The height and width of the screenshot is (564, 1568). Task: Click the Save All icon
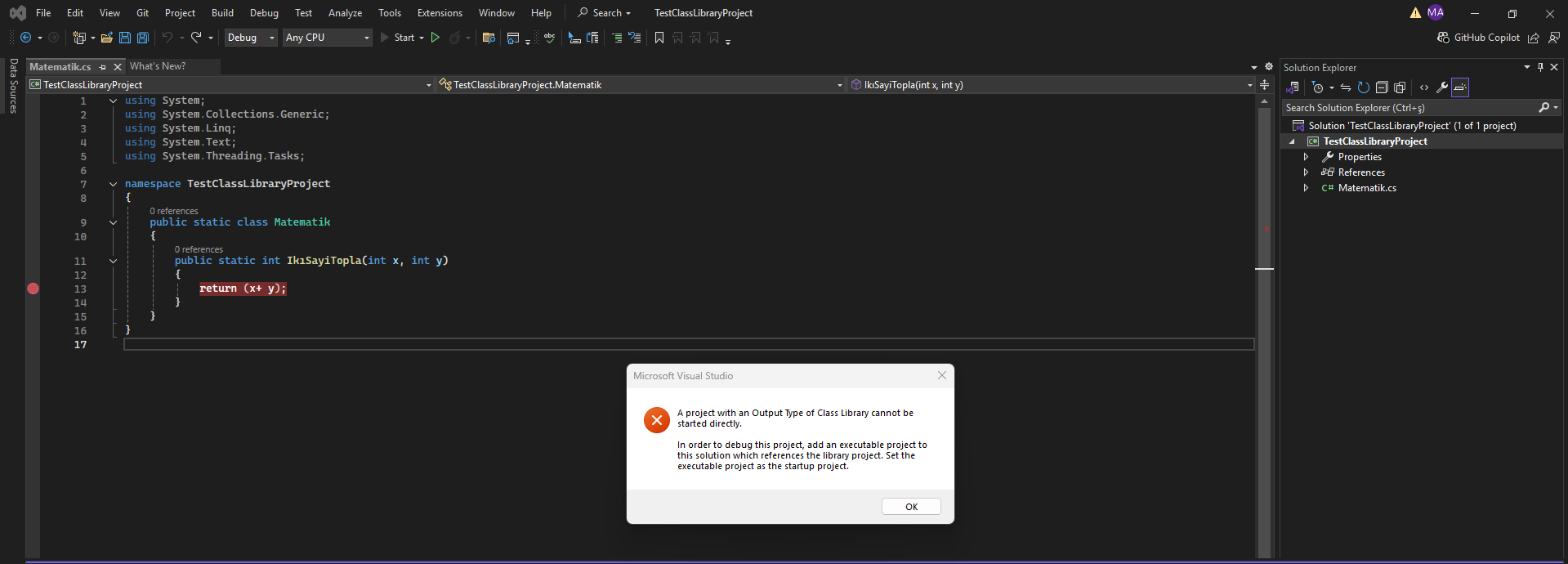point(143,38)
